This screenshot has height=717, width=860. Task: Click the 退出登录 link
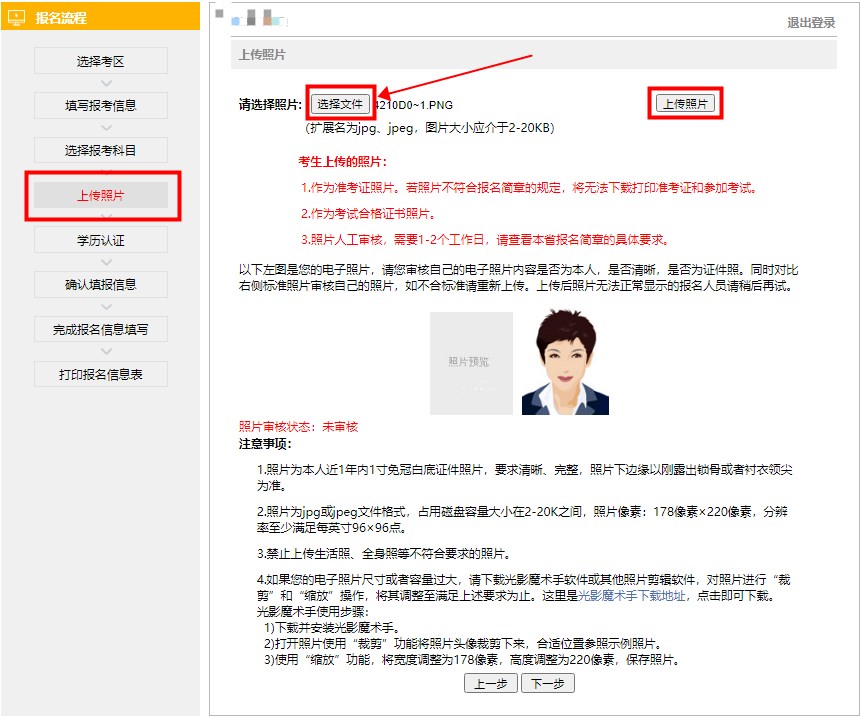[x=810, y=23]
